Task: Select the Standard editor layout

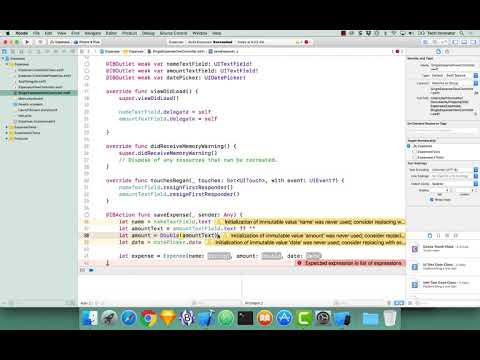Action: pos(426,42)
